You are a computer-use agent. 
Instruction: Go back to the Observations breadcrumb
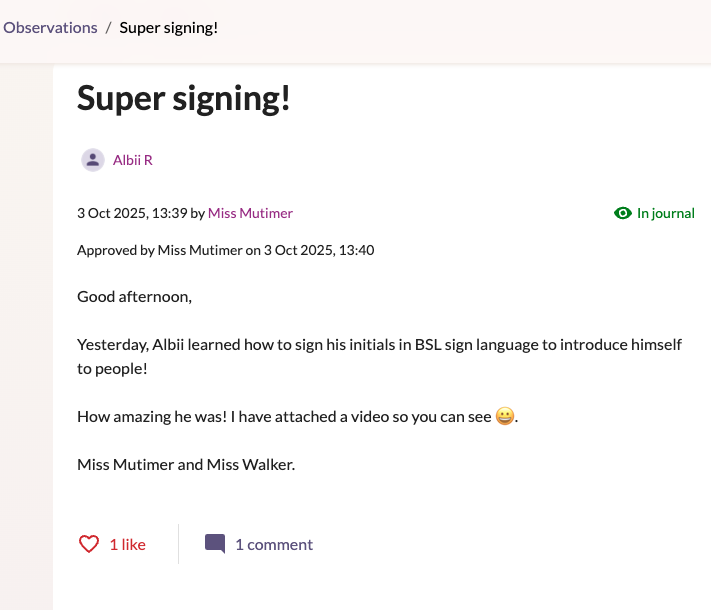(x=50, y=28)
